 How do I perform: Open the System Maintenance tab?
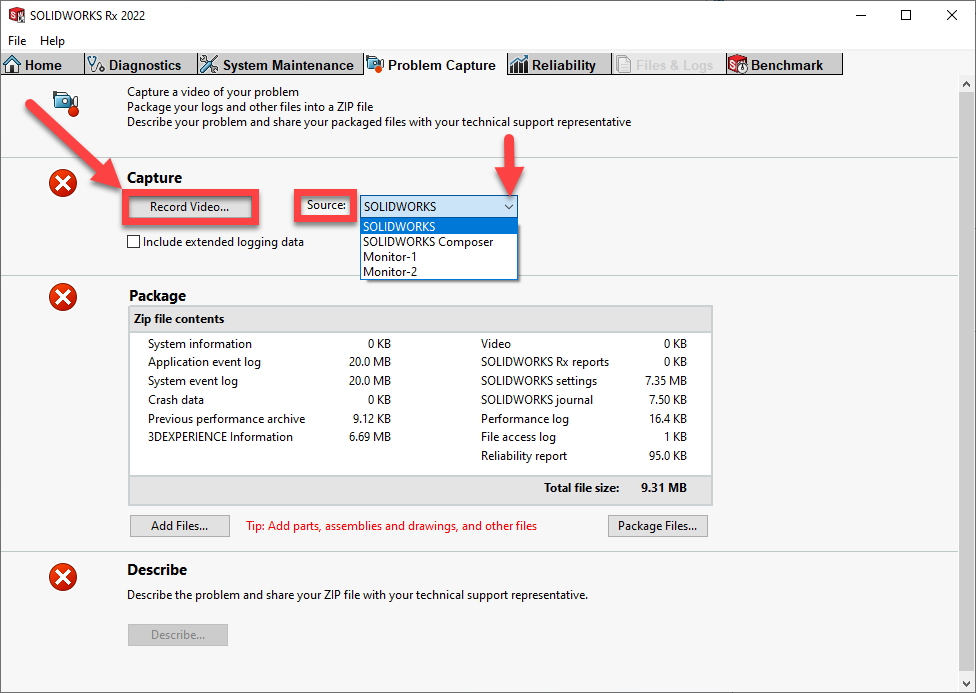coord(277,65)
